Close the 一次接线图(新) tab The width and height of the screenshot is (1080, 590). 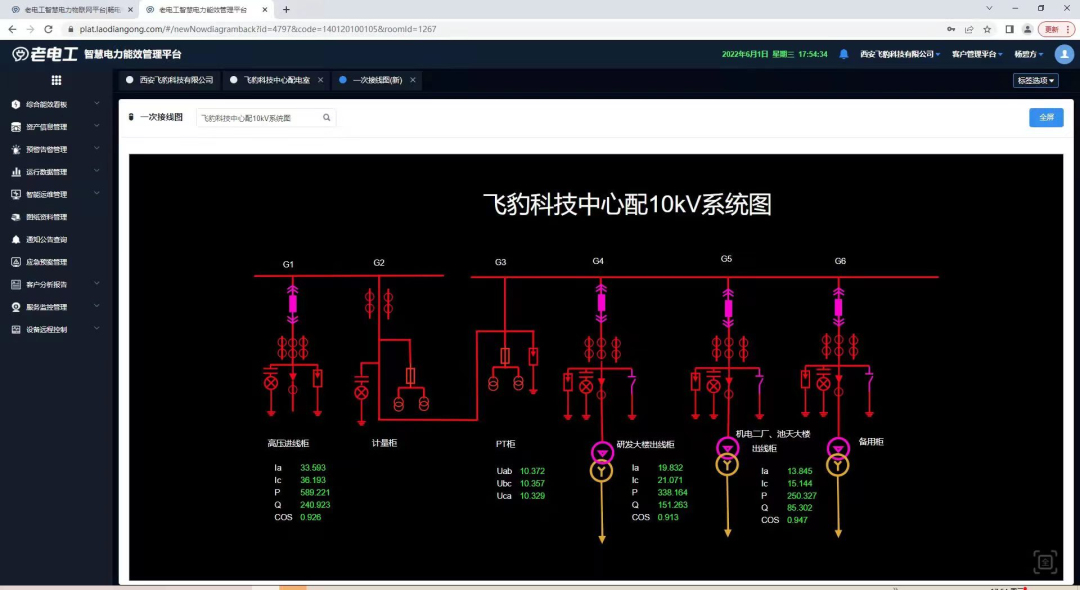[413, 81]
